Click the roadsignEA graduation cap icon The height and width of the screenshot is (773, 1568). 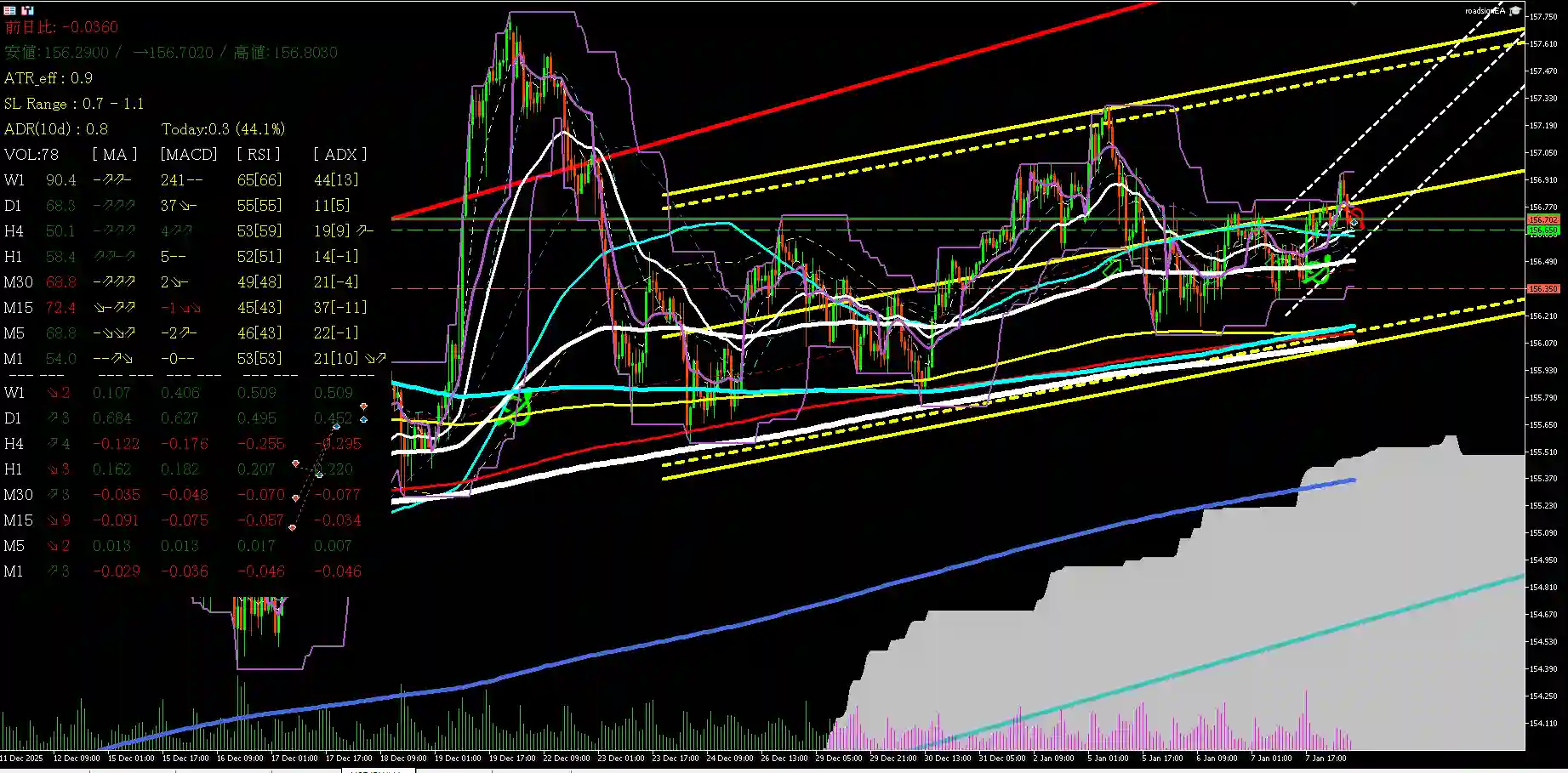(x=1515, y=11)
